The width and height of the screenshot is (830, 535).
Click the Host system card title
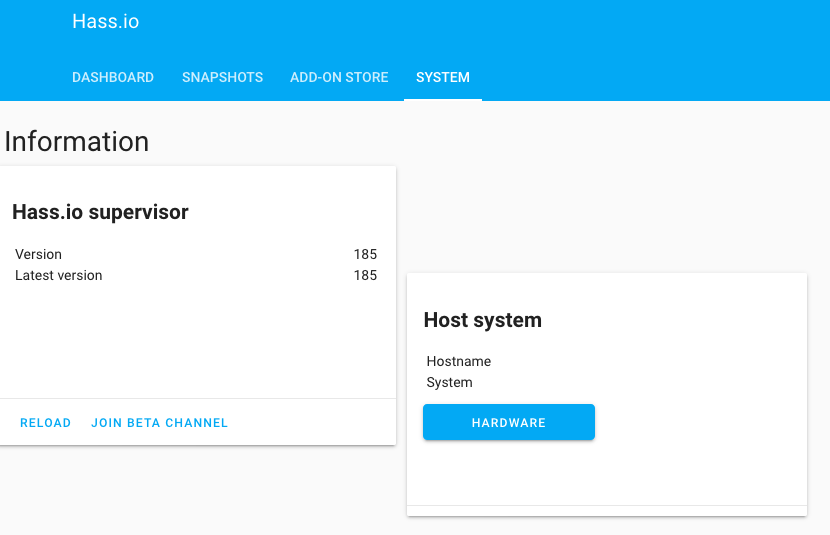(x=483, y=320)
